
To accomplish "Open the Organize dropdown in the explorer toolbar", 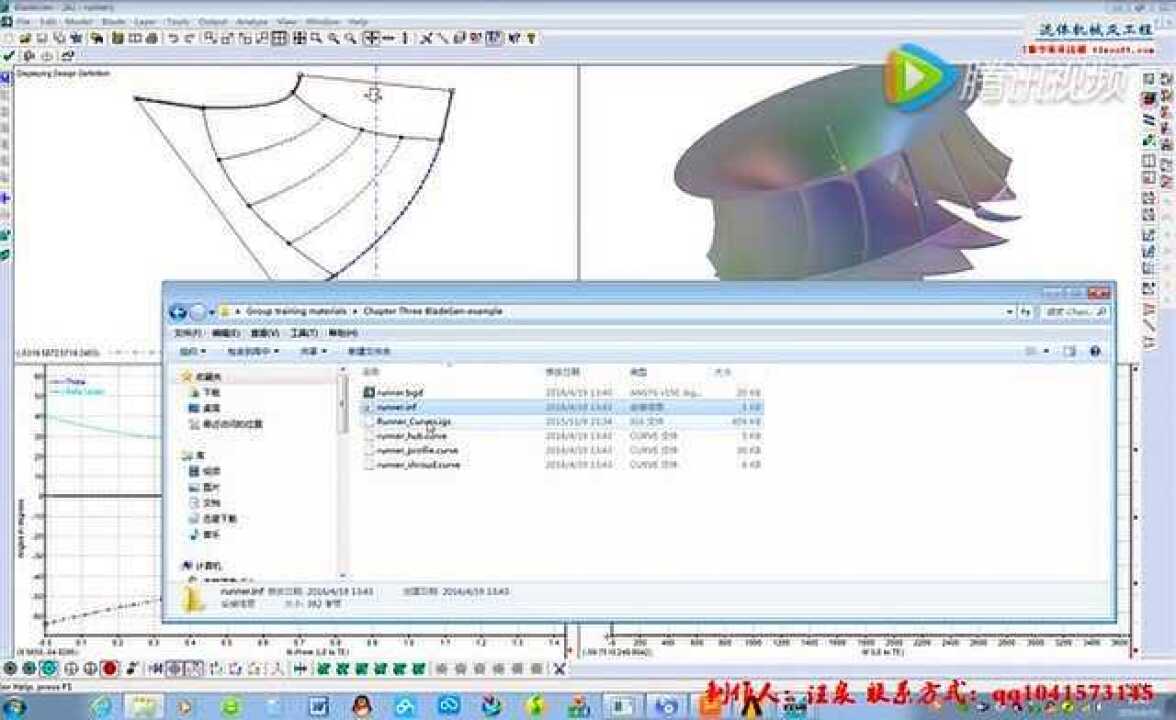I will tap(192, 351).
